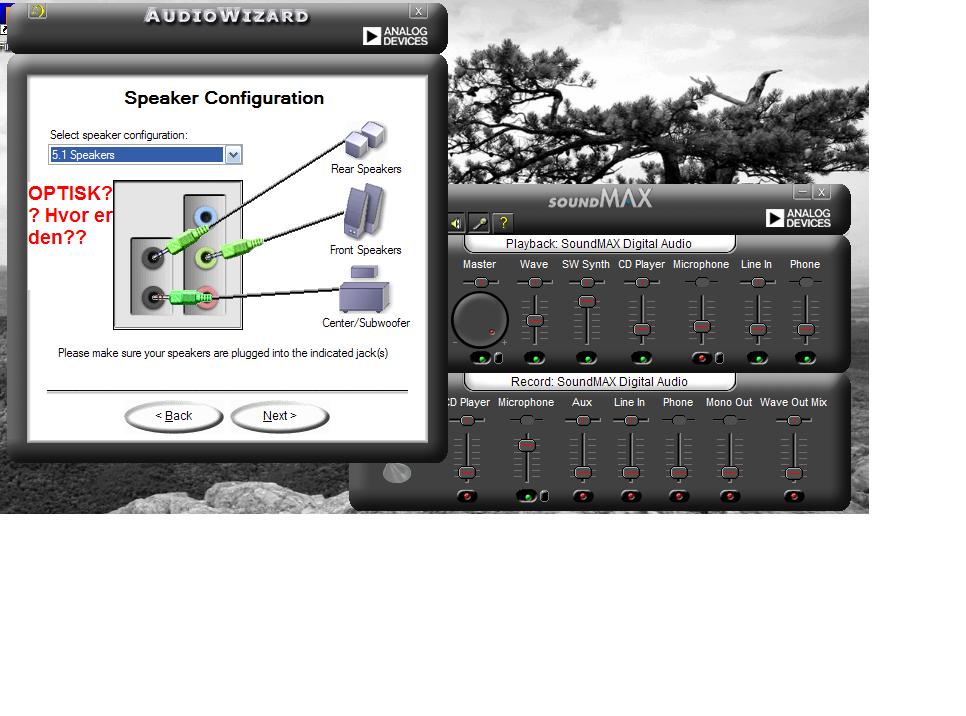The image size is (966, 716).
Task: Open speaker configuration dropdown arrow
Action: point(233,155)
